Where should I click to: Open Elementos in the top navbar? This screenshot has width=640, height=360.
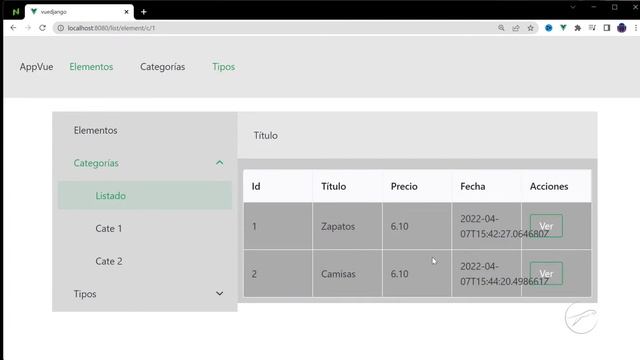[91, 67]
